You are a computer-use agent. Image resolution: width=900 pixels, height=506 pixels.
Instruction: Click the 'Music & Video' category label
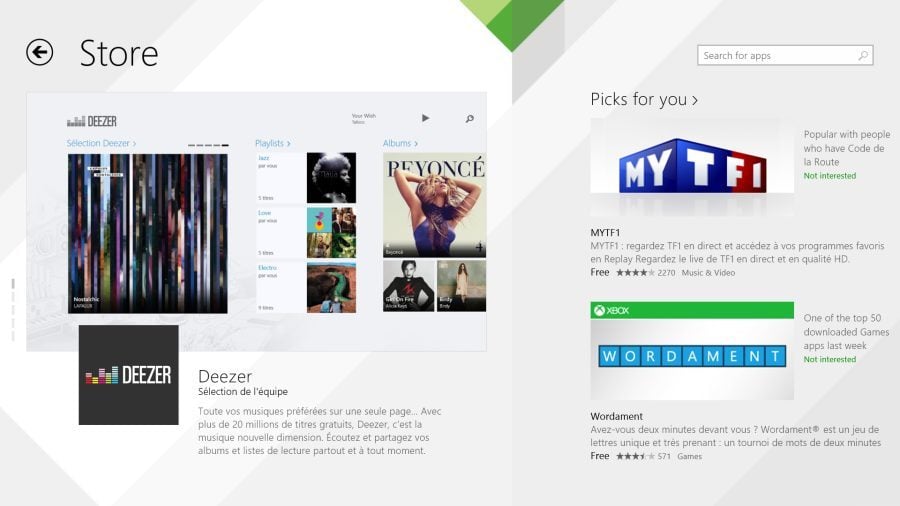pyautogui.click(x=708, y=273)
